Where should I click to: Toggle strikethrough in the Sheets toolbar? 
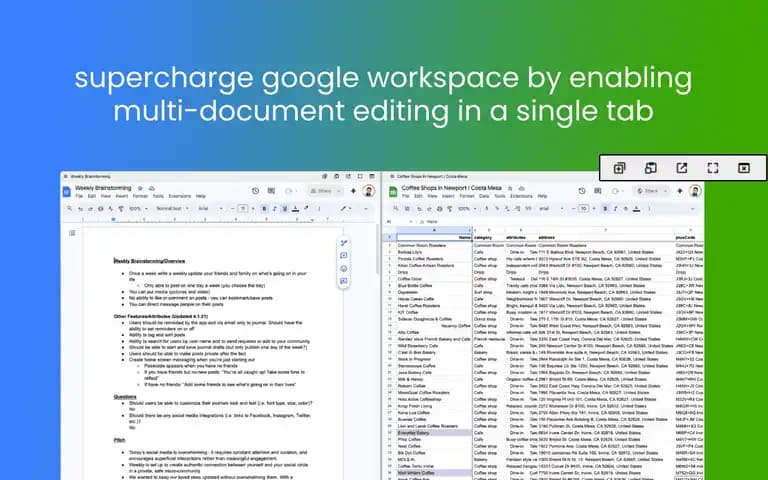tap(625, 209)
